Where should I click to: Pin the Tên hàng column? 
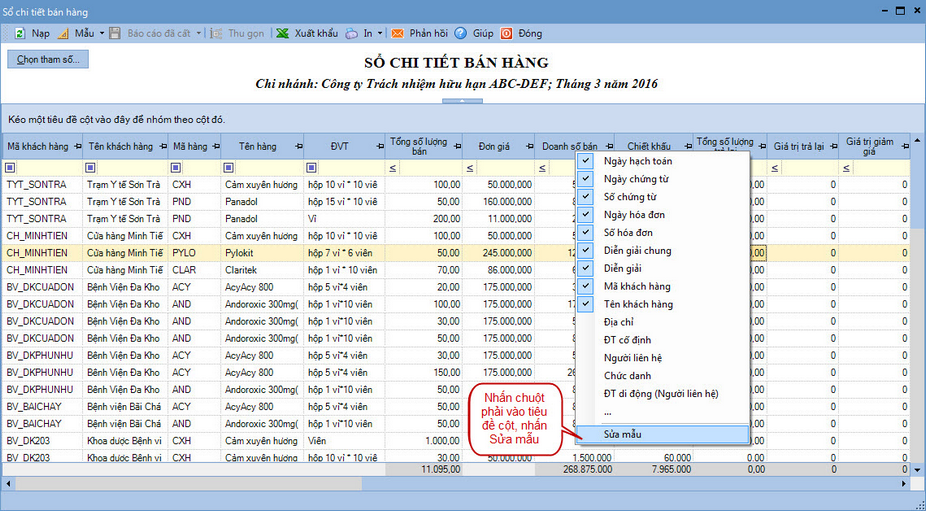pyautogui.click(x=299, y=147)
